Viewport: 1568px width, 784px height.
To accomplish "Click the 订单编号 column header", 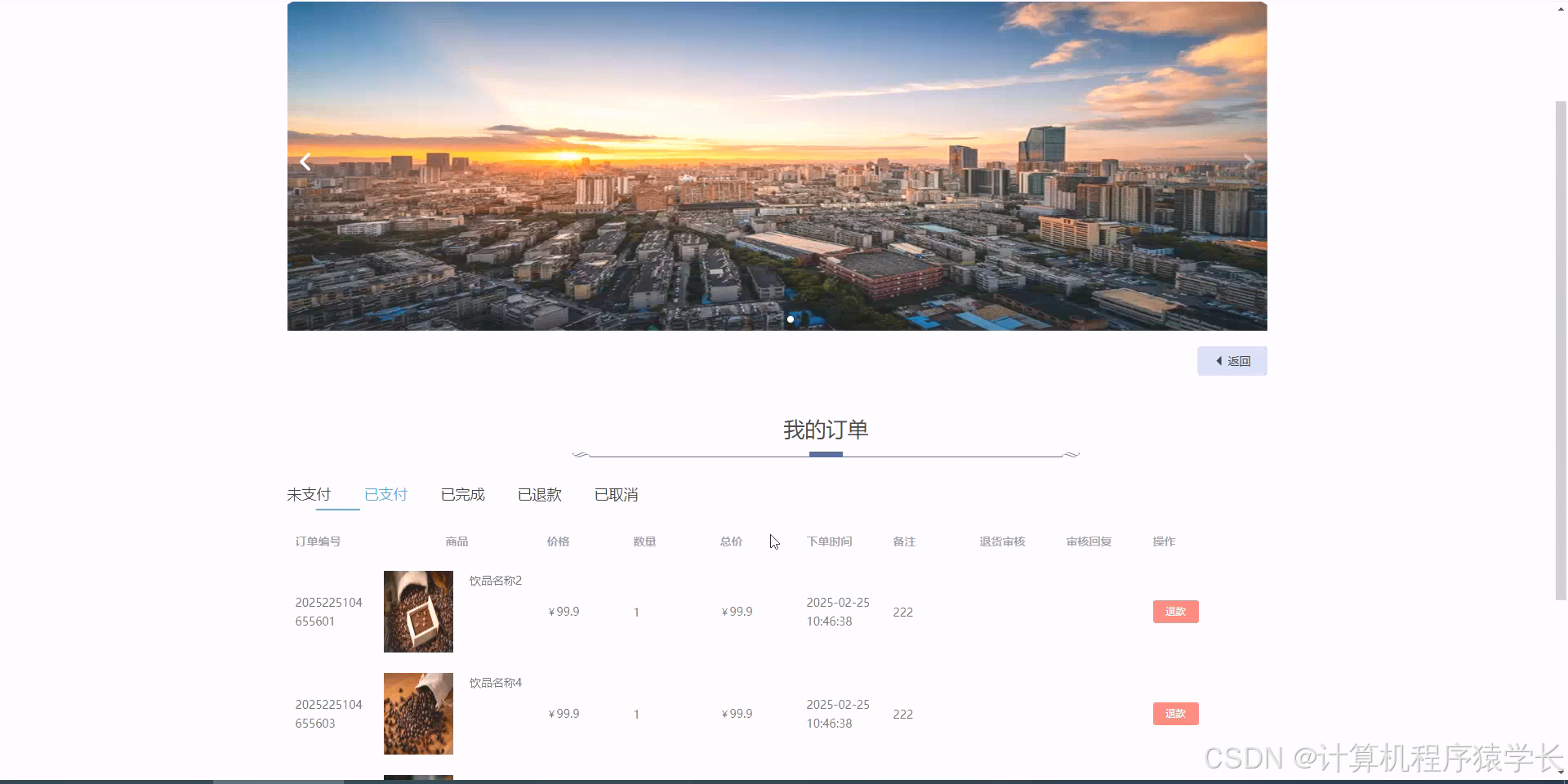I will [318, 541].
